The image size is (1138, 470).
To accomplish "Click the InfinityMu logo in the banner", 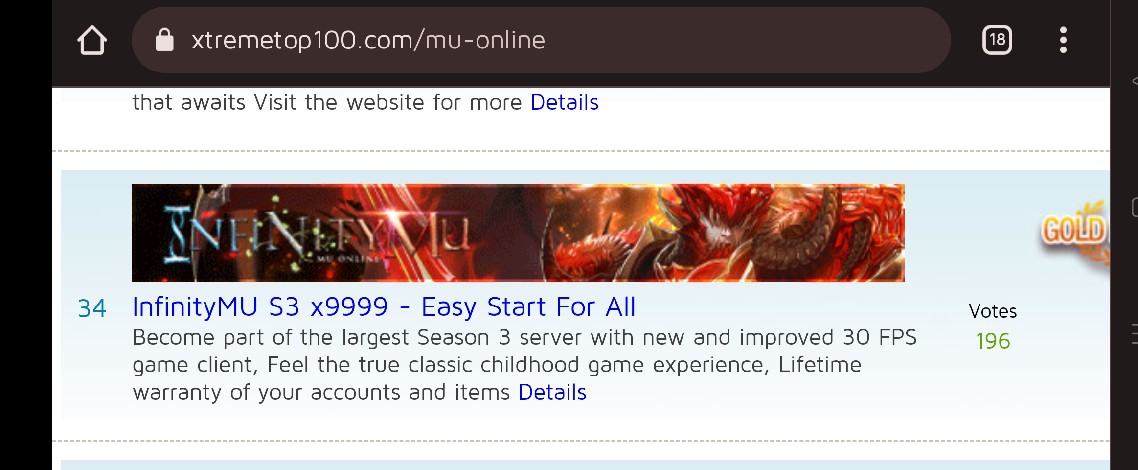I will (316, 234).
